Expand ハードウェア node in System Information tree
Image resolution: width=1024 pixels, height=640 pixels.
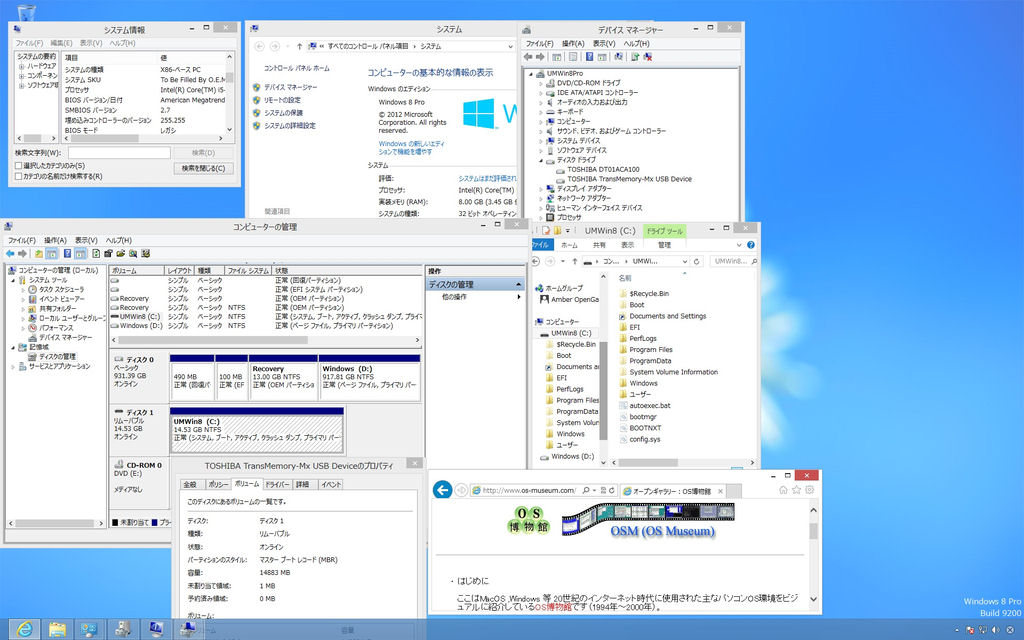pos(22,67)
